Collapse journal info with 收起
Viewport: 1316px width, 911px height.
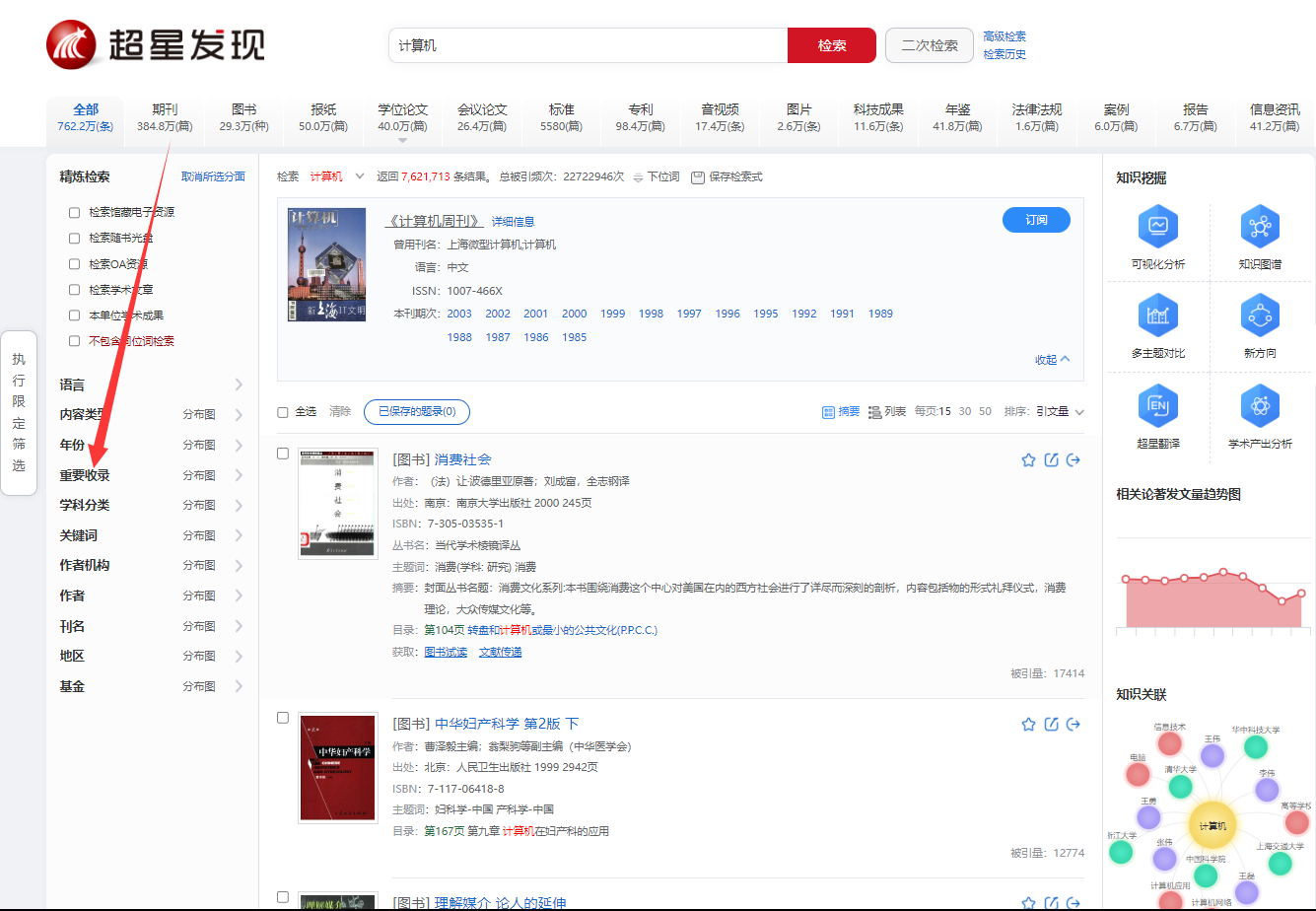coord(1052,360)
